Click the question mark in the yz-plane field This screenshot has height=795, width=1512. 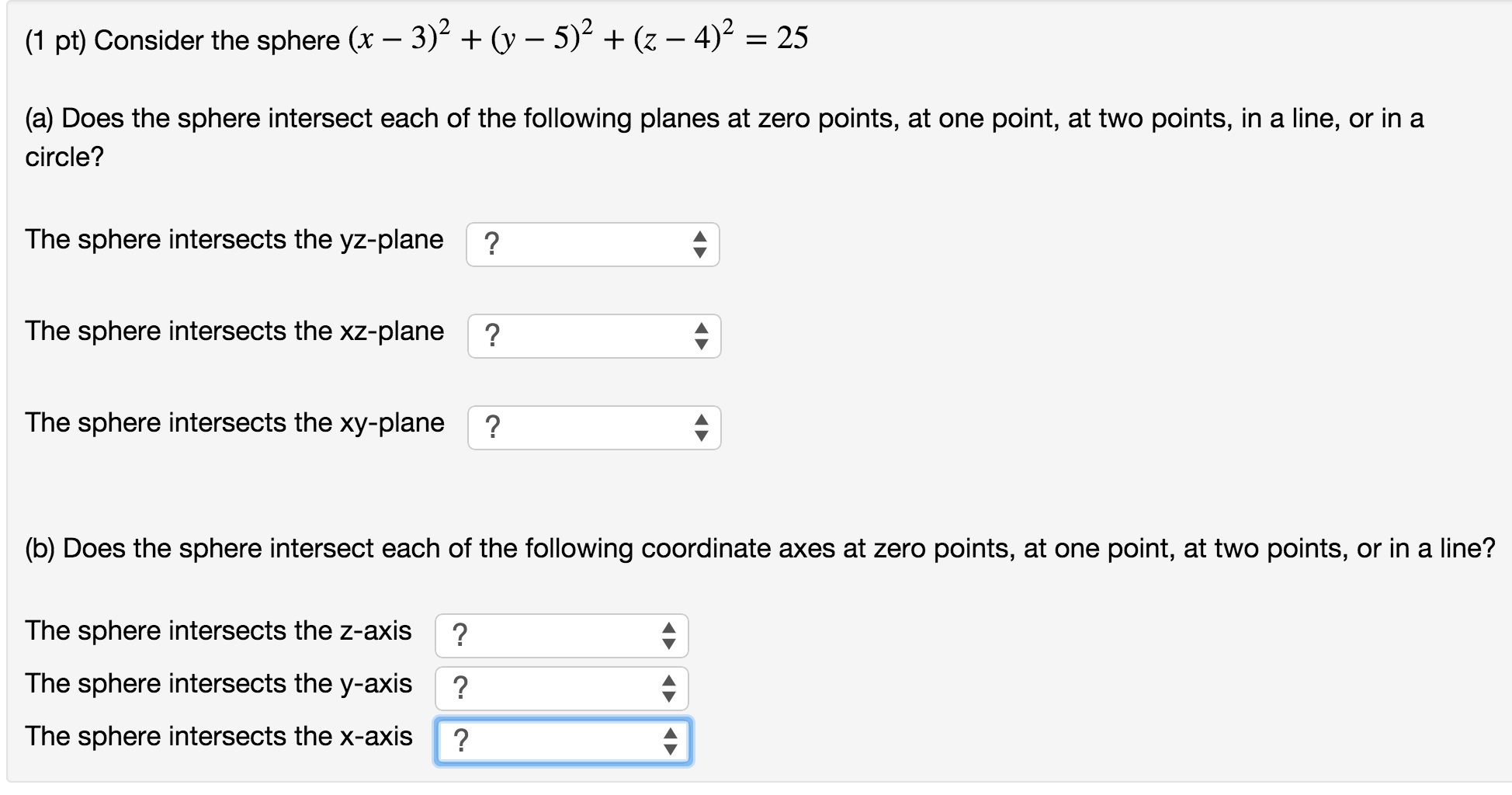point(494,245)
